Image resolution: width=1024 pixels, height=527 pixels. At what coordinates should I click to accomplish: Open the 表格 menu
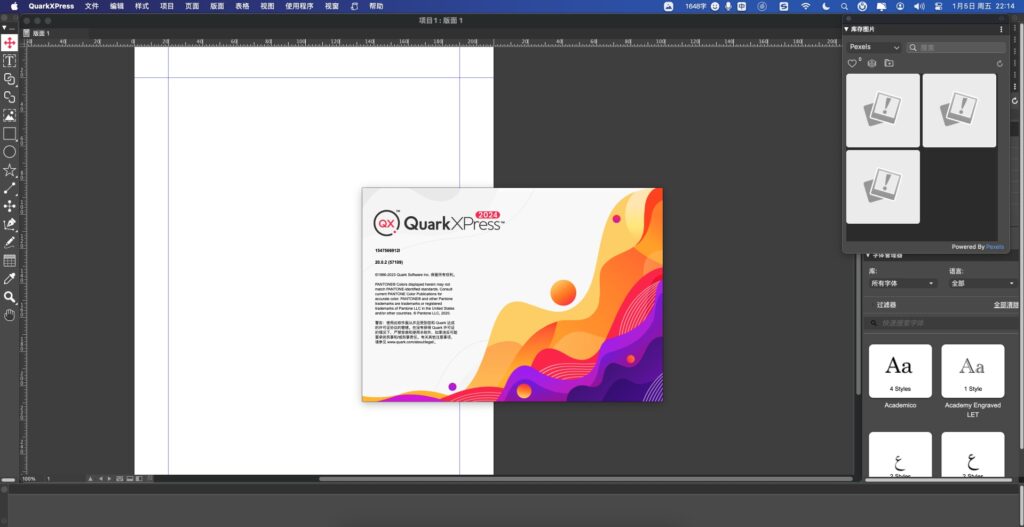click(x=242, y=6)
